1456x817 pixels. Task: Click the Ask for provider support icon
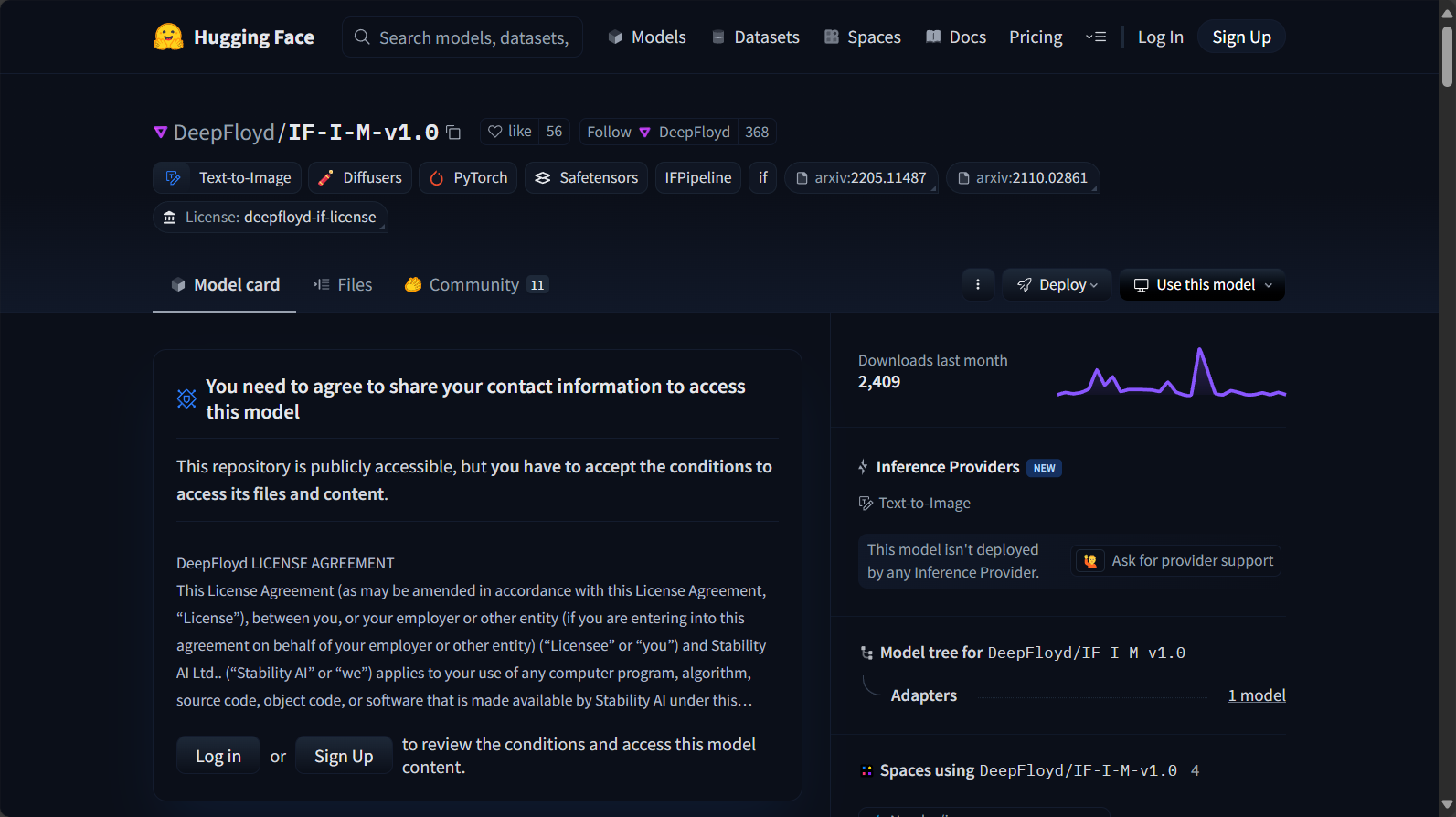pos(1090,561)
